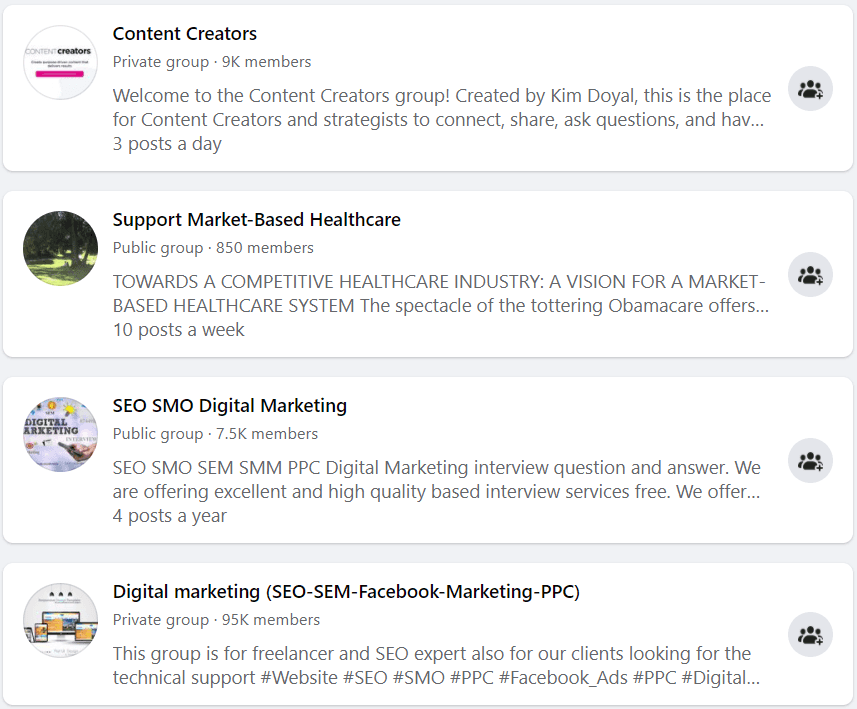Screen dimensions: 857x709
Task: Click the 850 members label
Action: pos(266,247)
